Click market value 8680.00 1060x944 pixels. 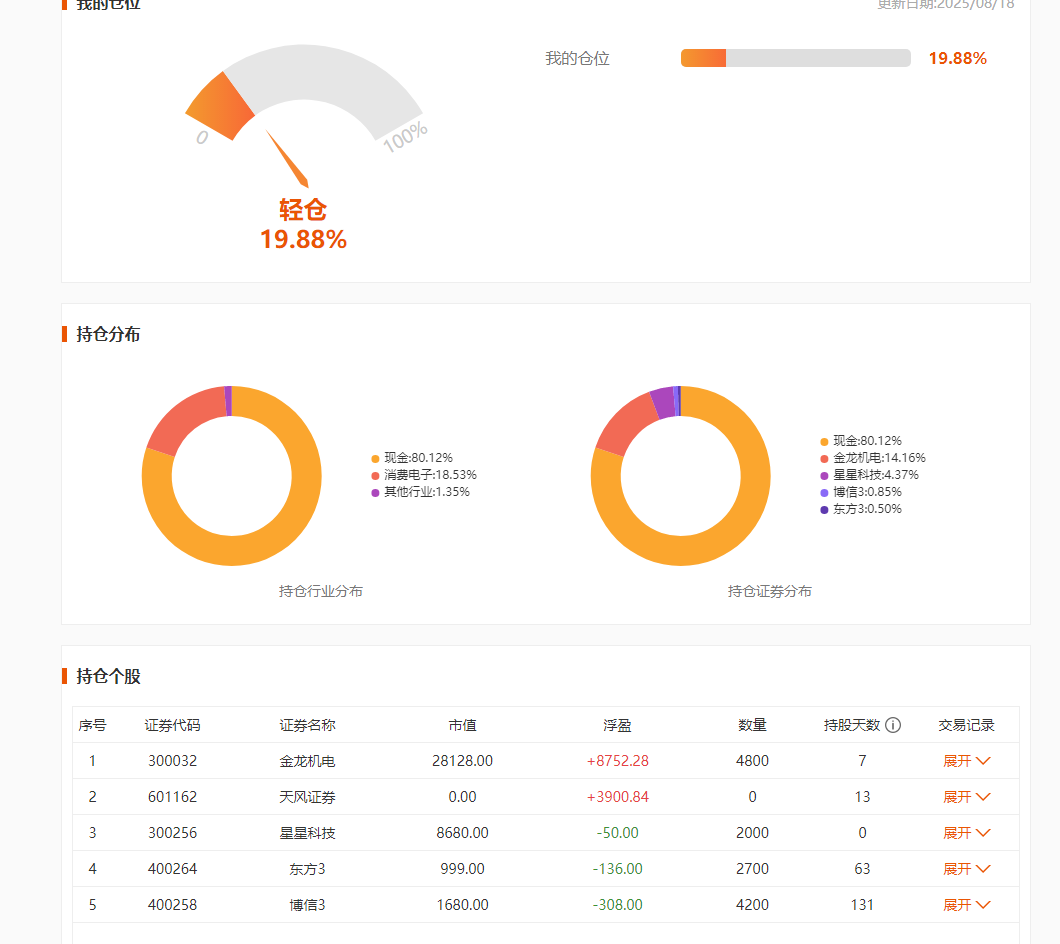(x=462, y=832)
